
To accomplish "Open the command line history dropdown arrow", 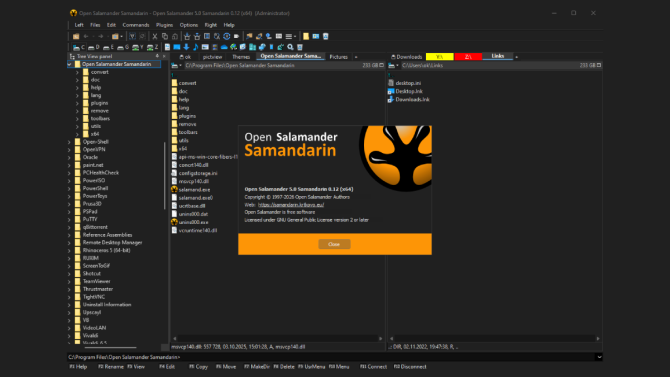I will coord(599,357).
